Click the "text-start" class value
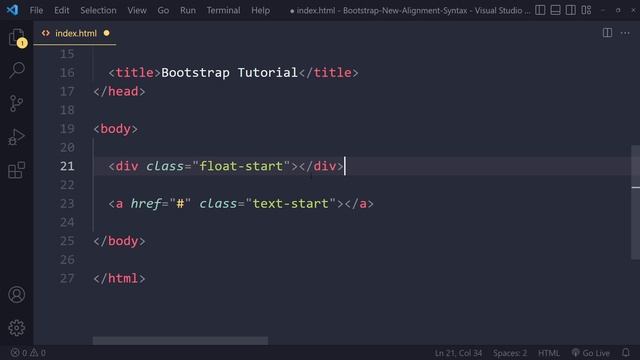 [291, 203]
